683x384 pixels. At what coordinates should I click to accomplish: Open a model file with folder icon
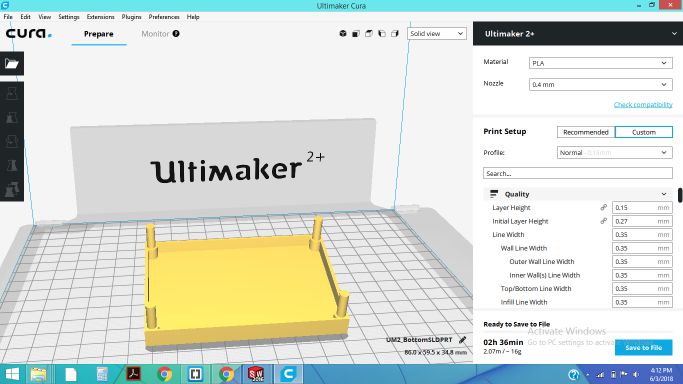pos(12,64)
